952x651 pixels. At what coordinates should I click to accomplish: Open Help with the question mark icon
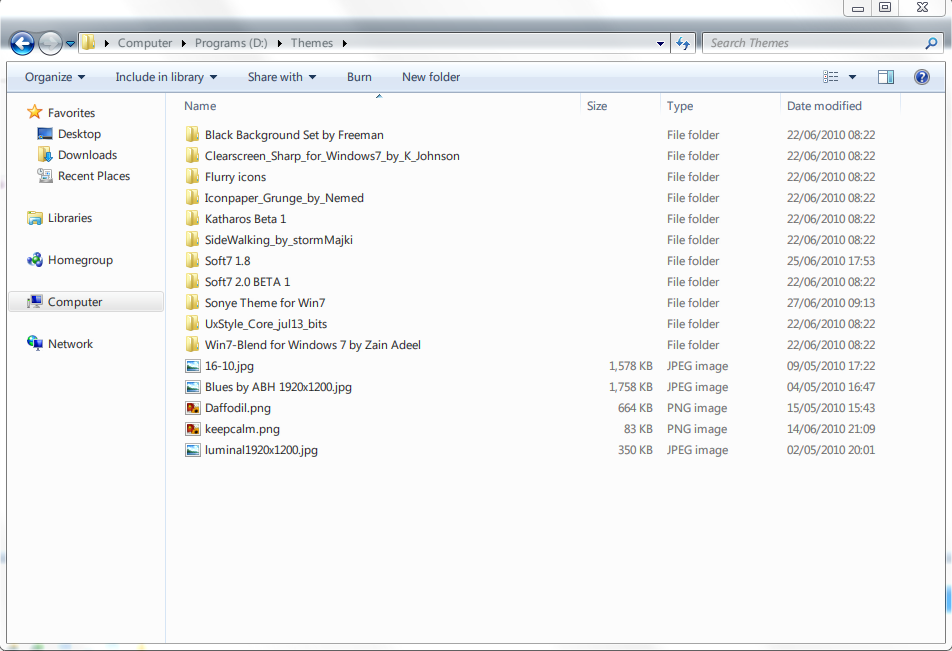[921, 77]
